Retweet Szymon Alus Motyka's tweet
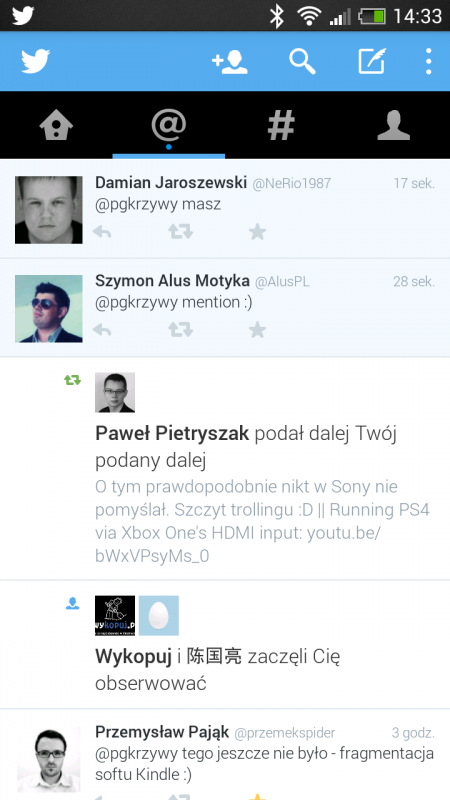Image resolution: width=450 pixels, height=800 pixels. 181,331
